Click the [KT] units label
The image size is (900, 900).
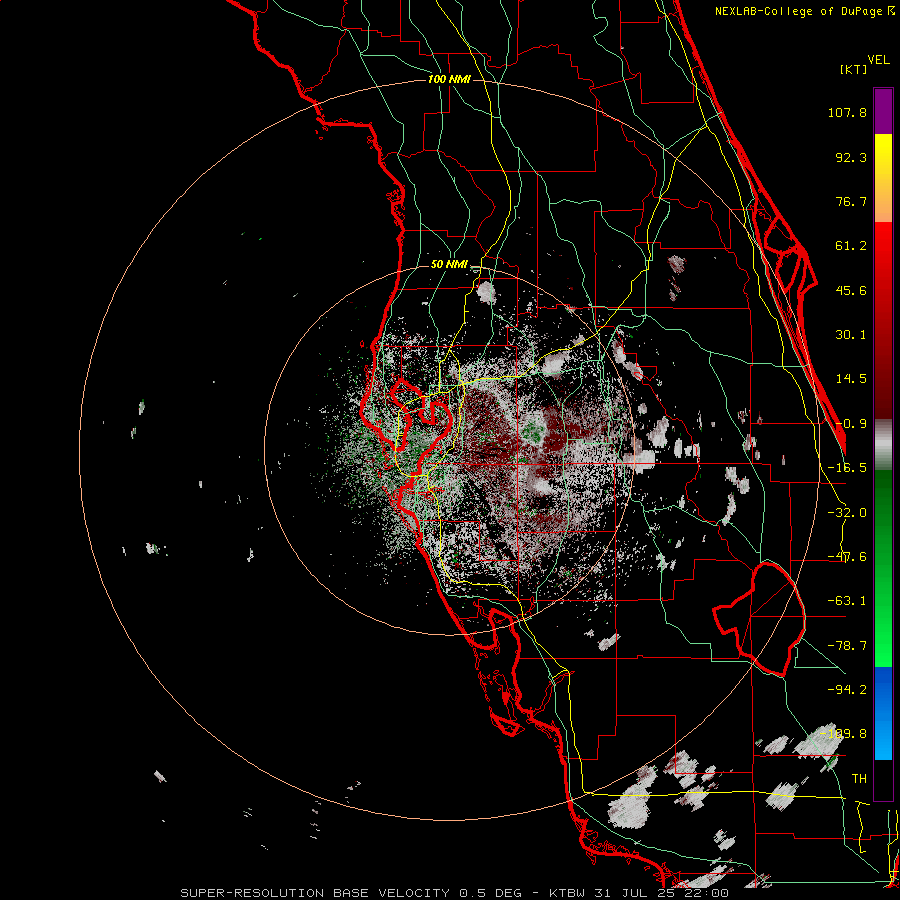coord(853,69)
